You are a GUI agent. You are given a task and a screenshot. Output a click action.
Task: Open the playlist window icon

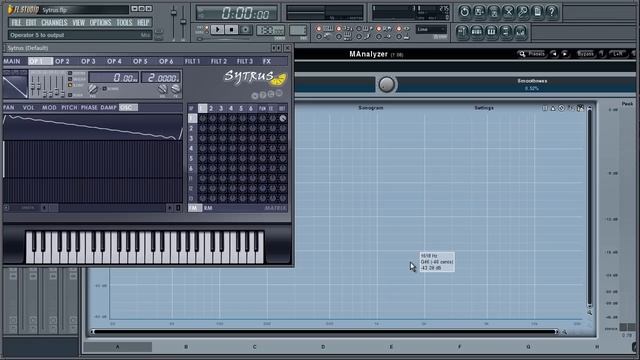[462, 32]
